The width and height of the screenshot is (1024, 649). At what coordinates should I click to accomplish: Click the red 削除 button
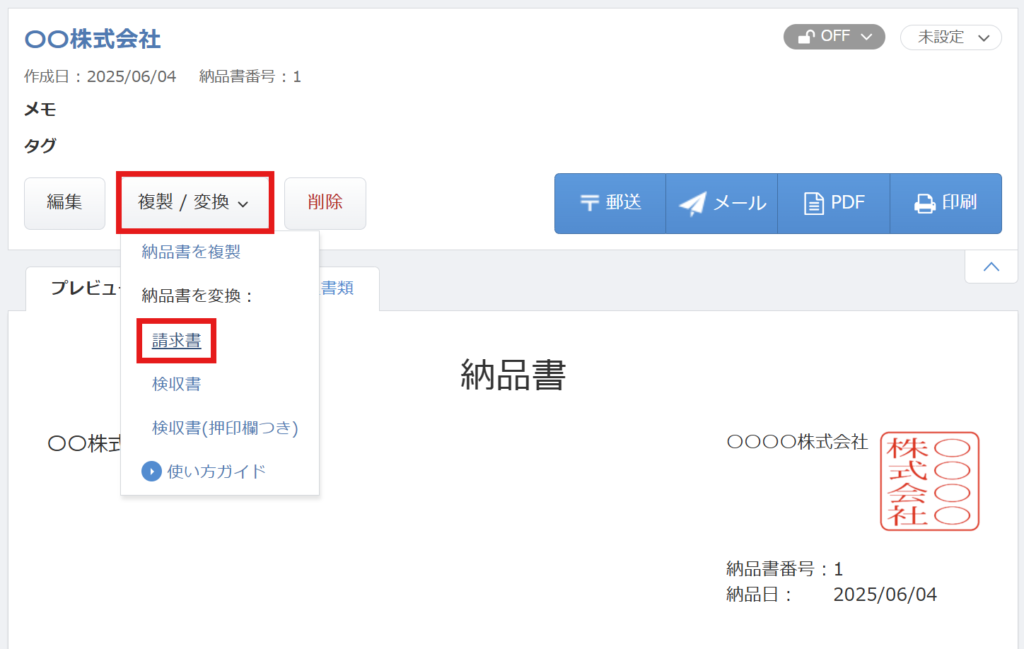point(325,202)
